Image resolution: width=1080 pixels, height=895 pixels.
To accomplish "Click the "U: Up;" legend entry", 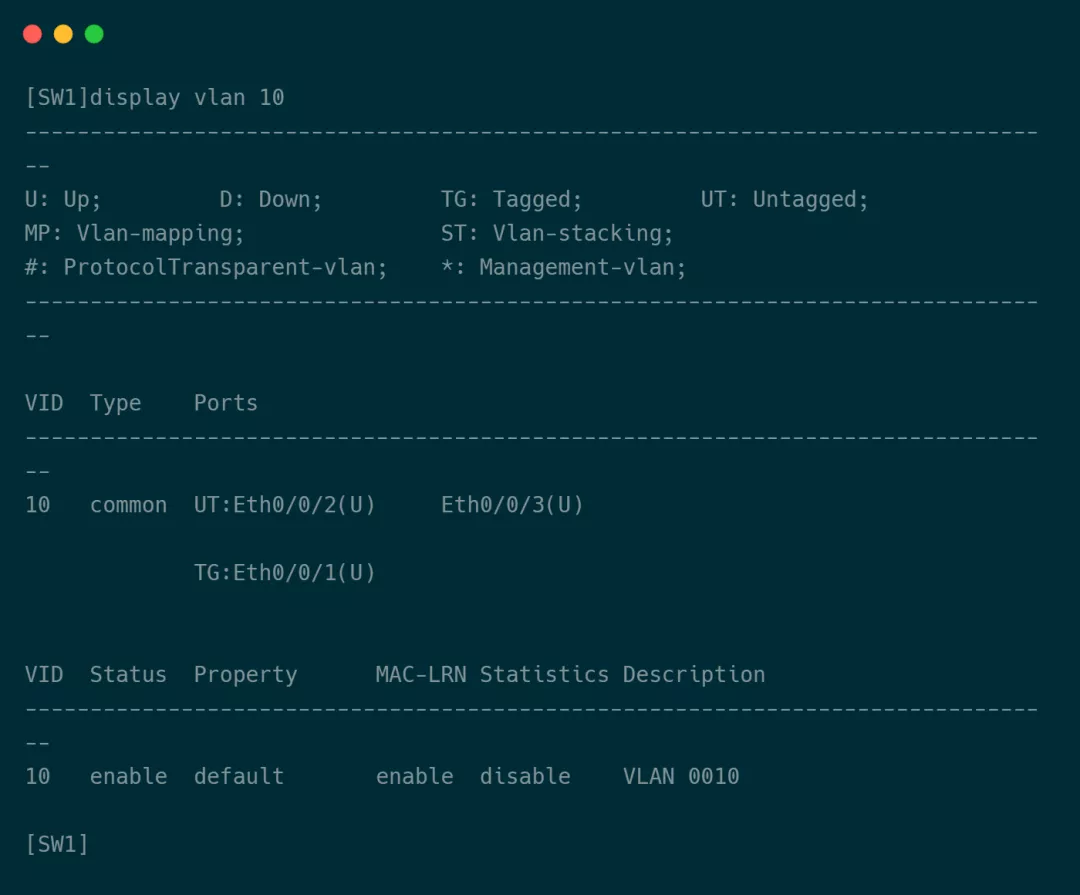I will click(x=63, y=200).
